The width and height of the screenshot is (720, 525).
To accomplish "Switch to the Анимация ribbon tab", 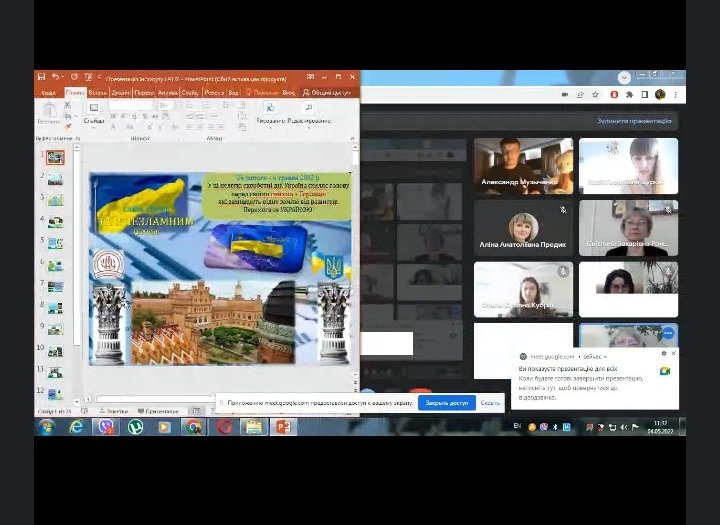I will coord(168,93).
